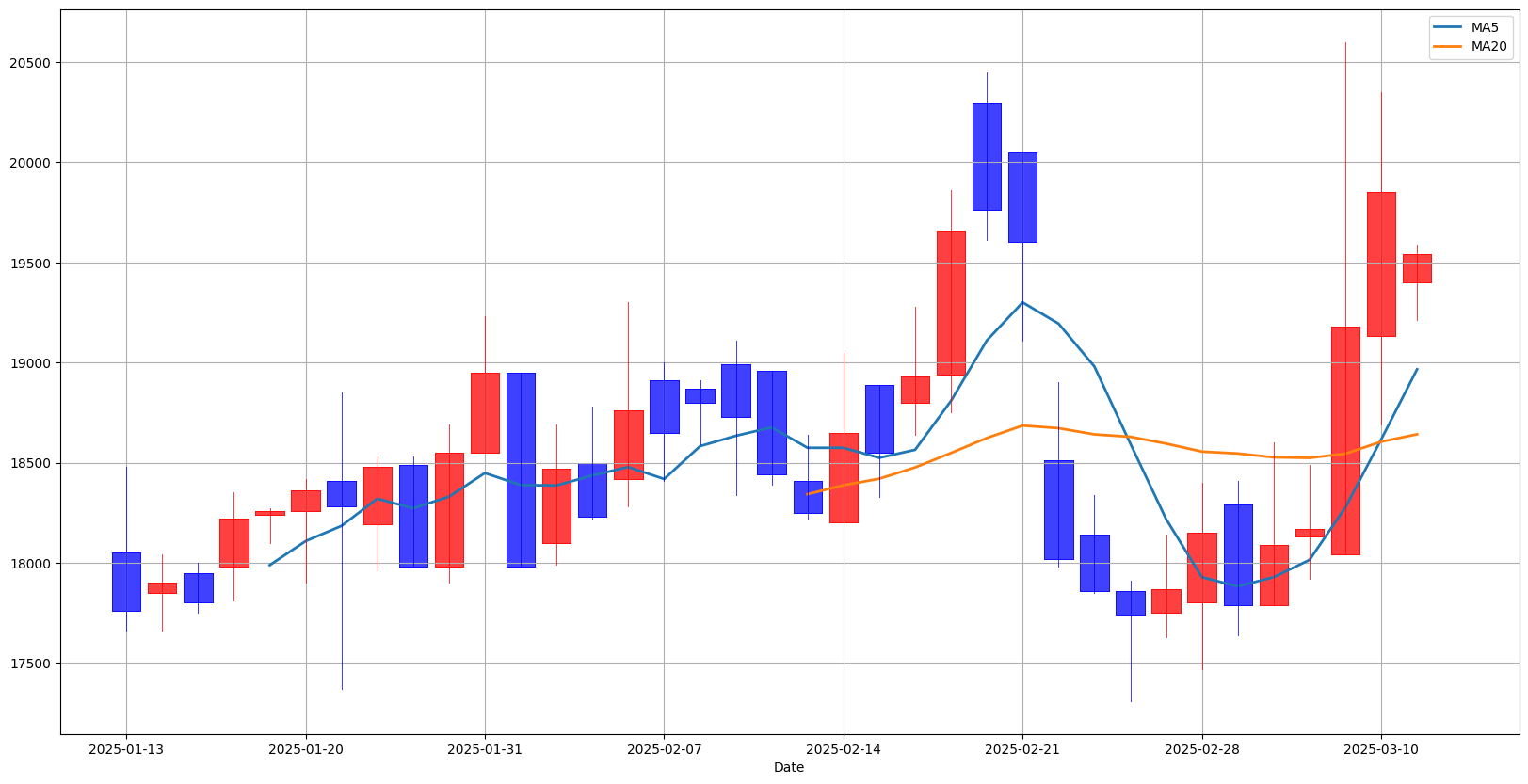Click the 2025-02-14 date tick label

[844, 749]
